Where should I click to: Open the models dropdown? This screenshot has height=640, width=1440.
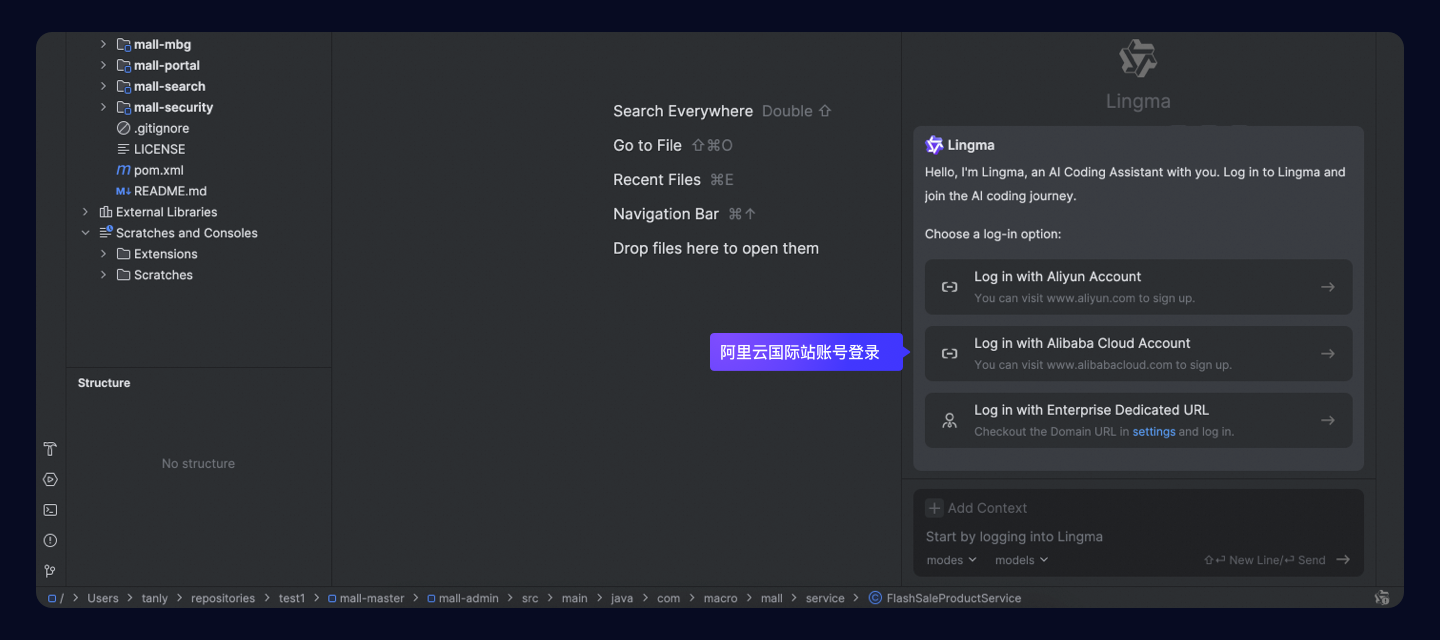pyautogui.click(x=1021, y=560)
